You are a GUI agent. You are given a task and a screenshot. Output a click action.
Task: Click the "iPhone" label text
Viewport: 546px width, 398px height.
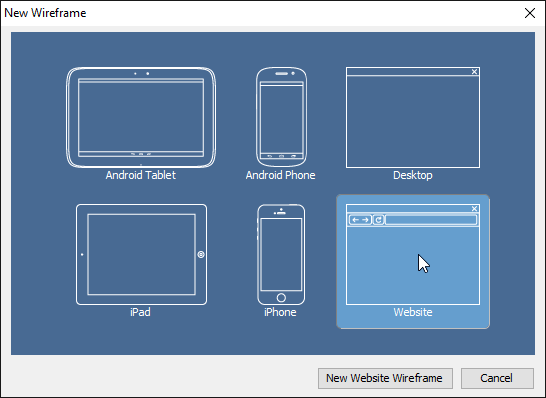pos(280,312)
